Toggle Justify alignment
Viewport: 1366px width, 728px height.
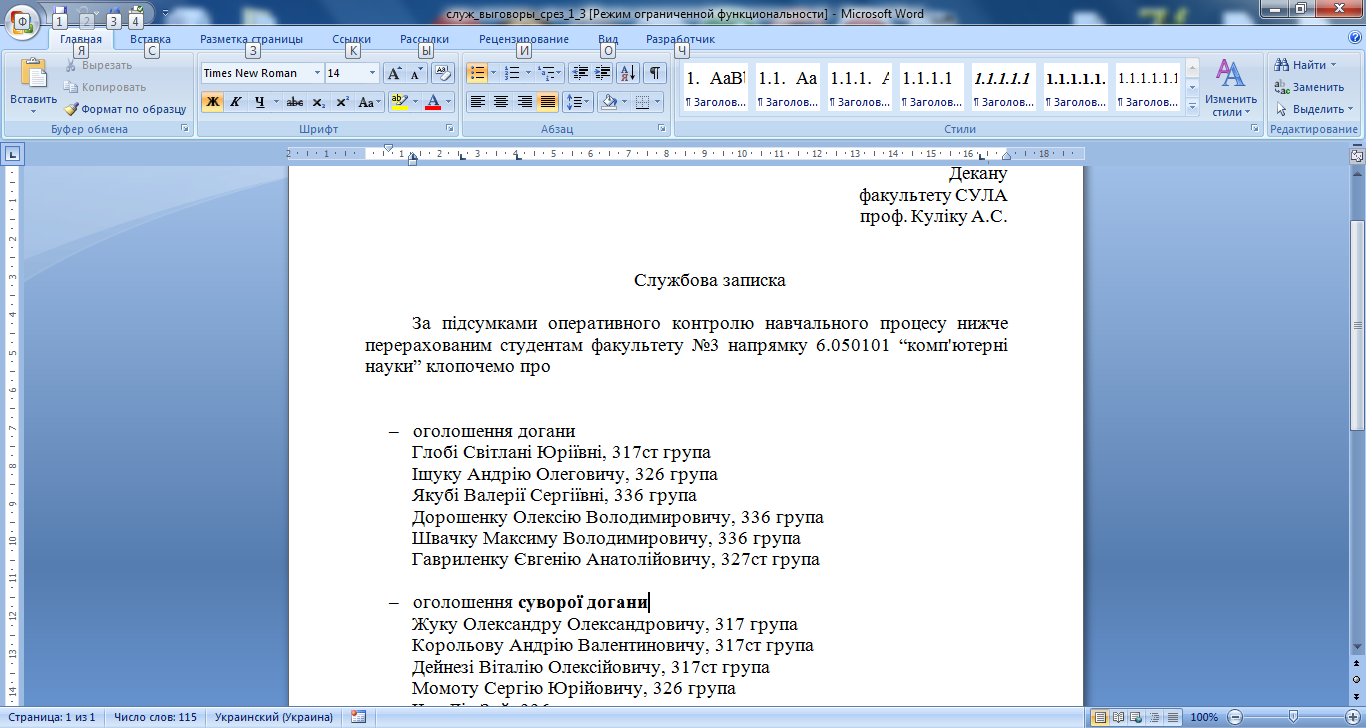pos(547,102)
